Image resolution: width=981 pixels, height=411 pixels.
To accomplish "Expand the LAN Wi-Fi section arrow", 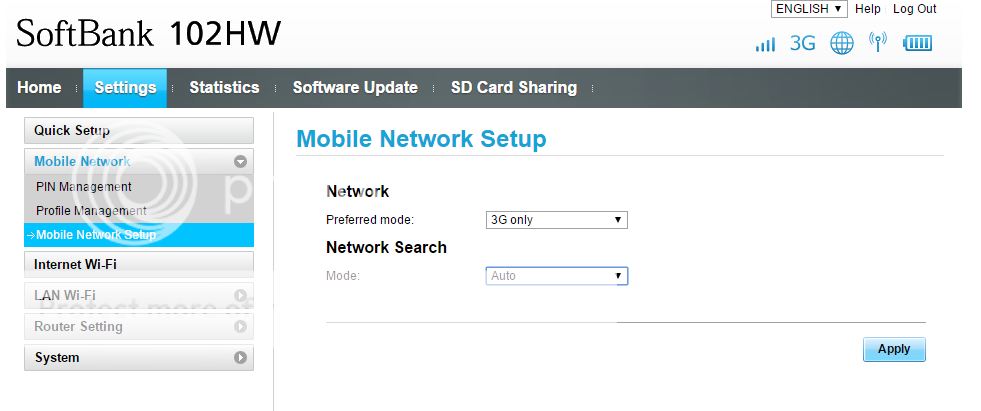I will pos(240,295).
